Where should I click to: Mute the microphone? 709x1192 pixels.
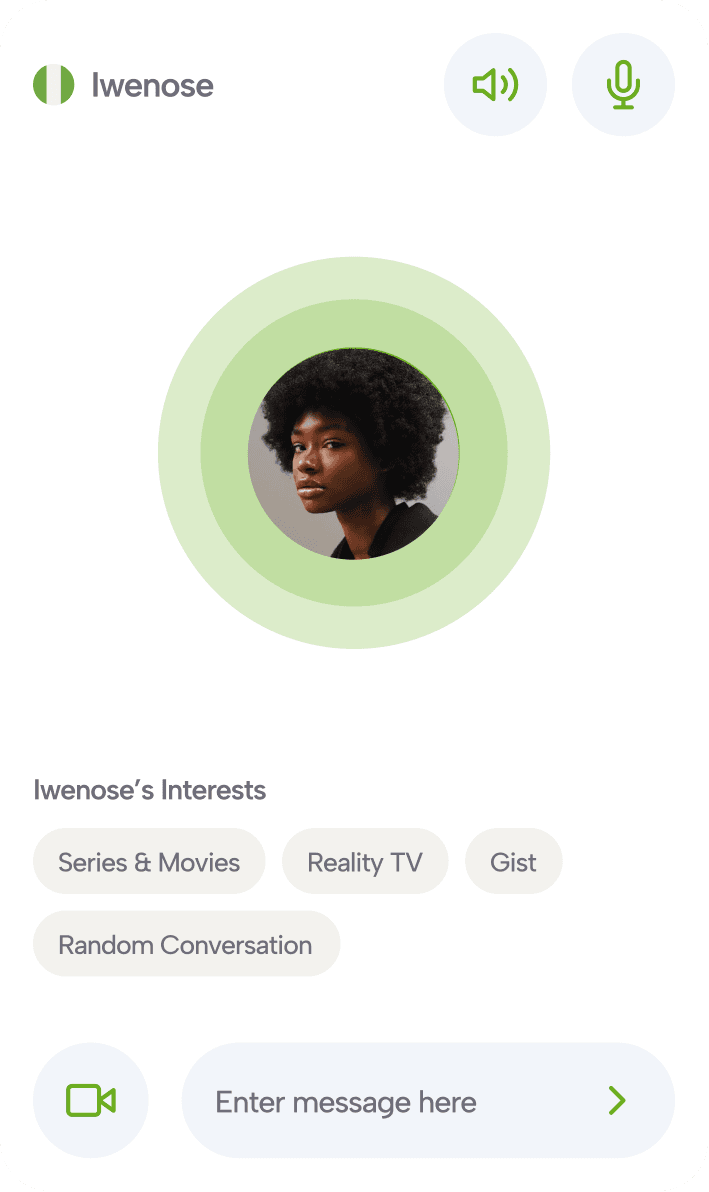623,84
